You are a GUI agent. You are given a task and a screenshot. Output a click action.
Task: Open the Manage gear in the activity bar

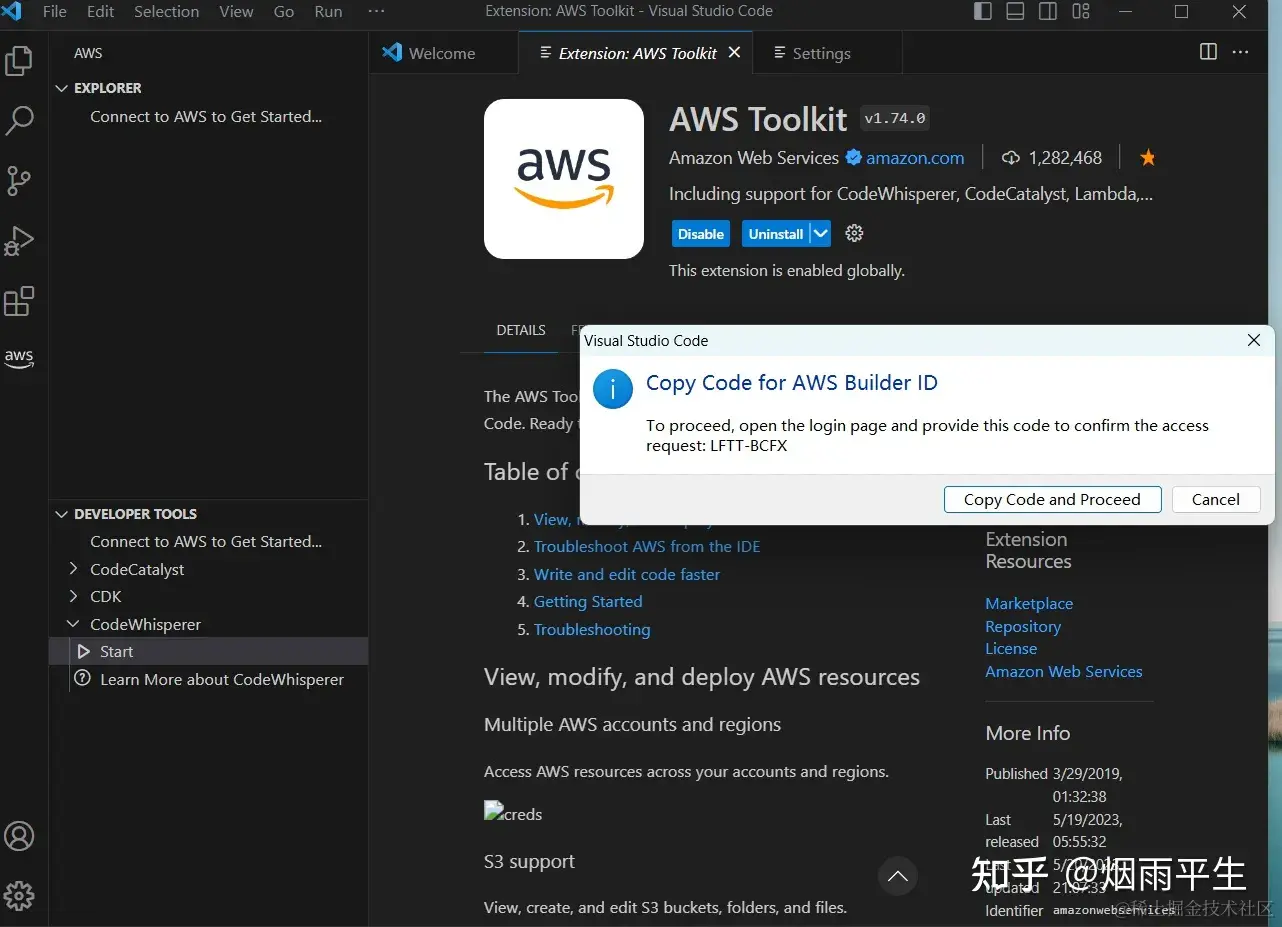click(19, 895)
